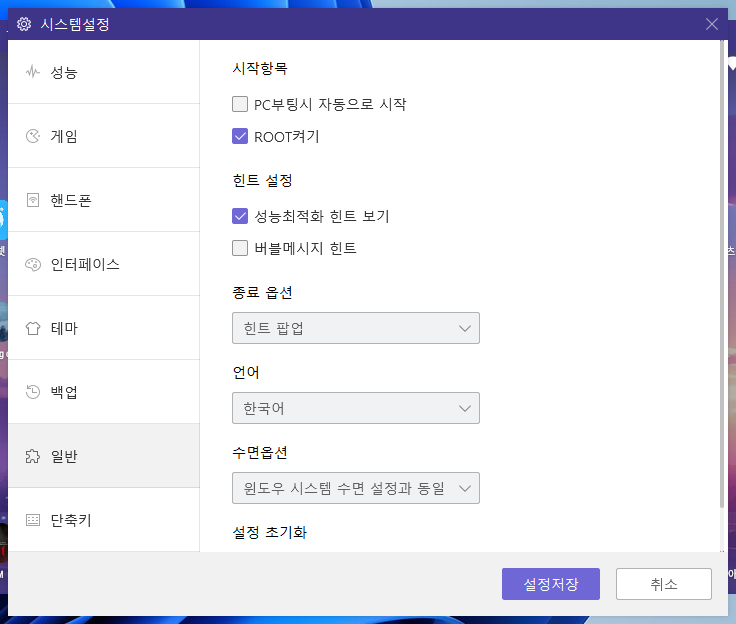Close the 시스템설정 dialog
Screen dimensions: 736x624
pyautogui.click(x=712, y=24)
